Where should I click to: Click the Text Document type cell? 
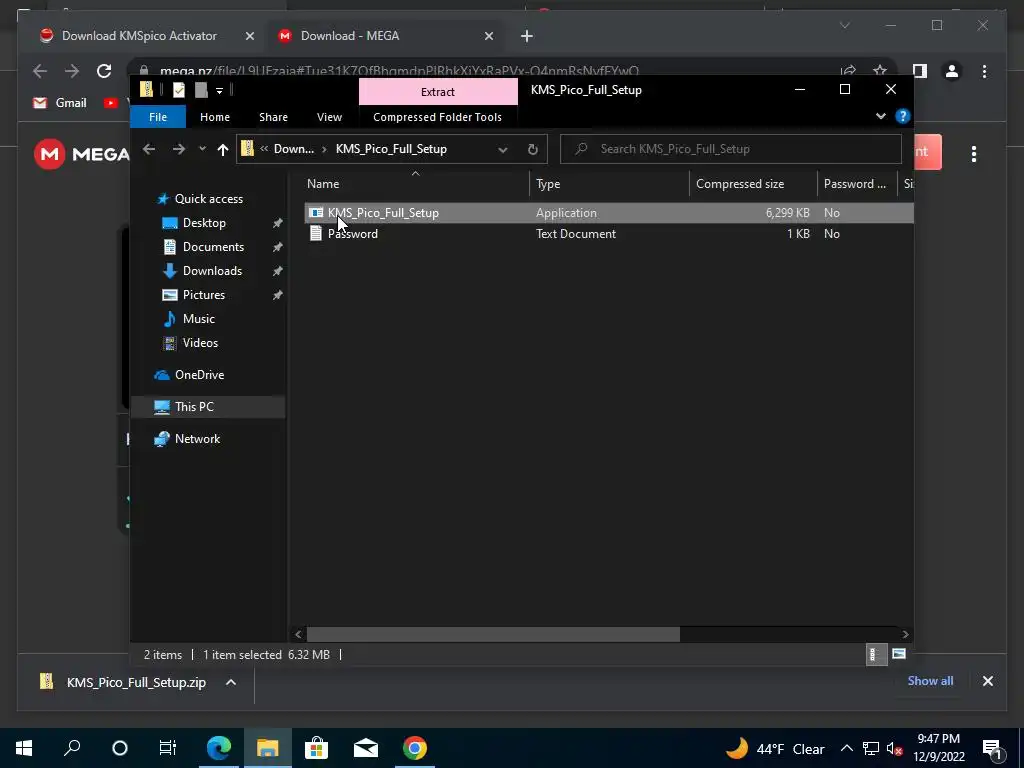[x=575, y=234]
